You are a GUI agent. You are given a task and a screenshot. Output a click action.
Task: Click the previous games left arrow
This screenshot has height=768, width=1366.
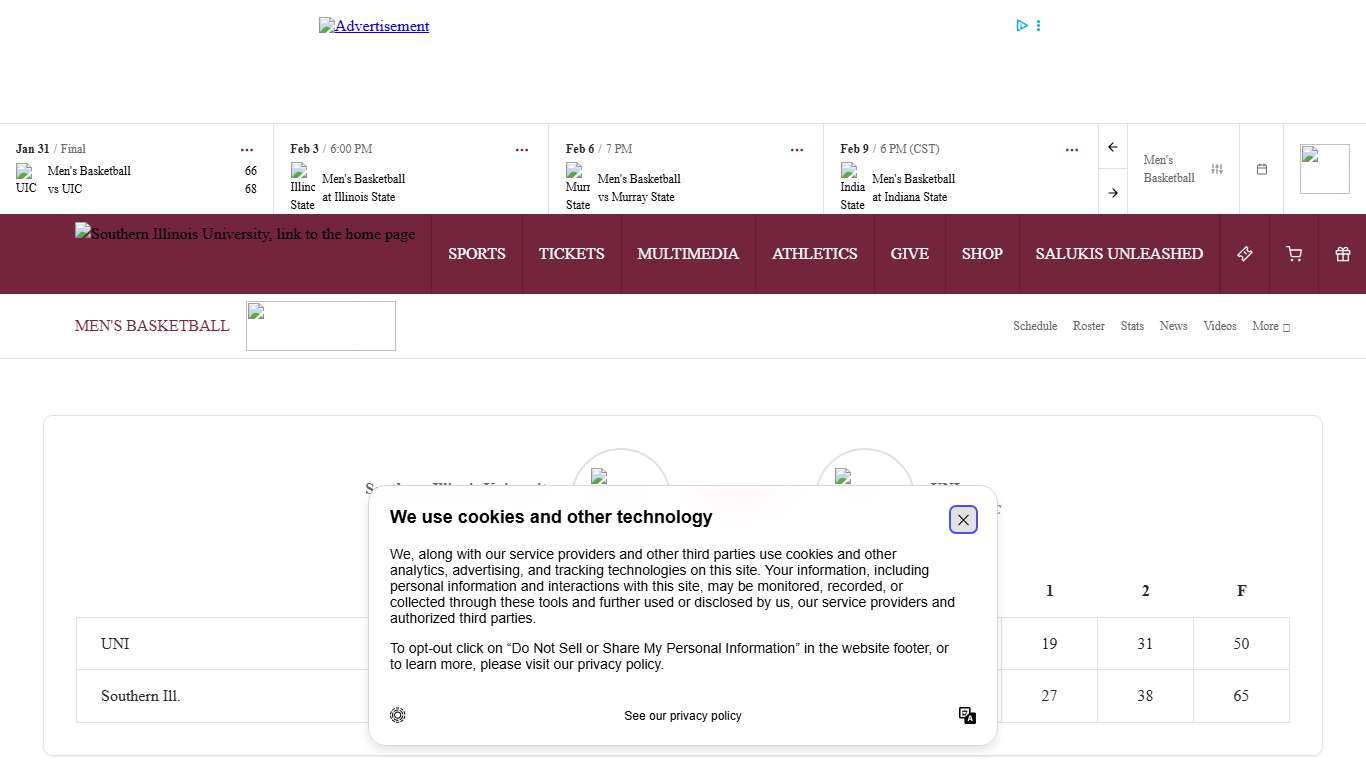click(x=1112, y=147)
